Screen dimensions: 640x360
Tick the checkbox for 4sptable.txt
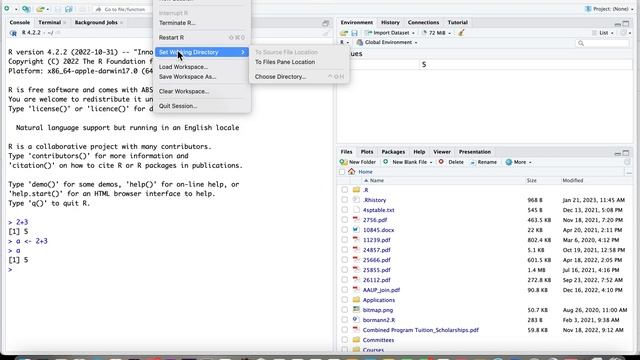coord(344,210)
